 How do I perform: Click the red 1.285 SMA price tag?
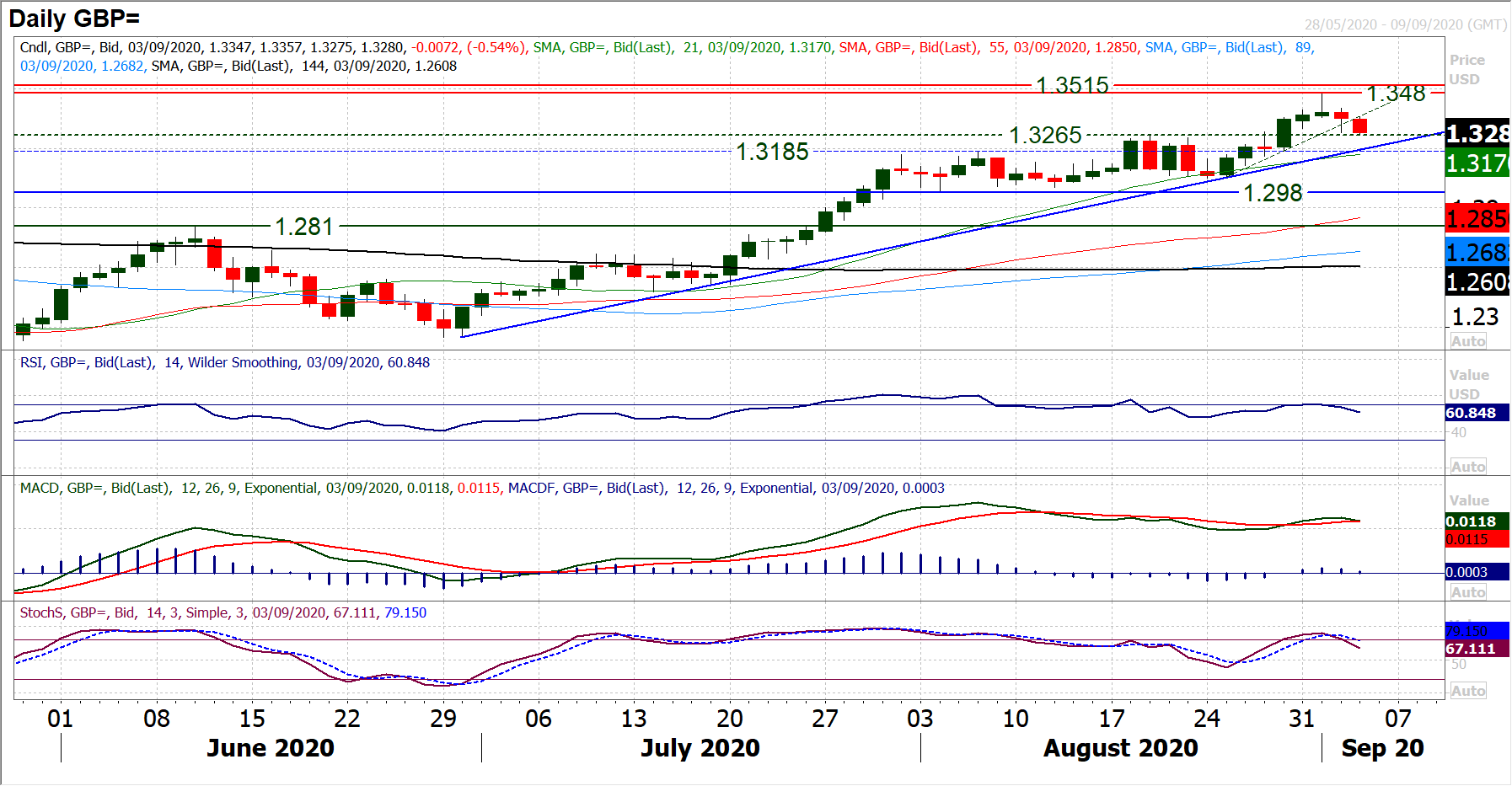(x=1476, y=219)
